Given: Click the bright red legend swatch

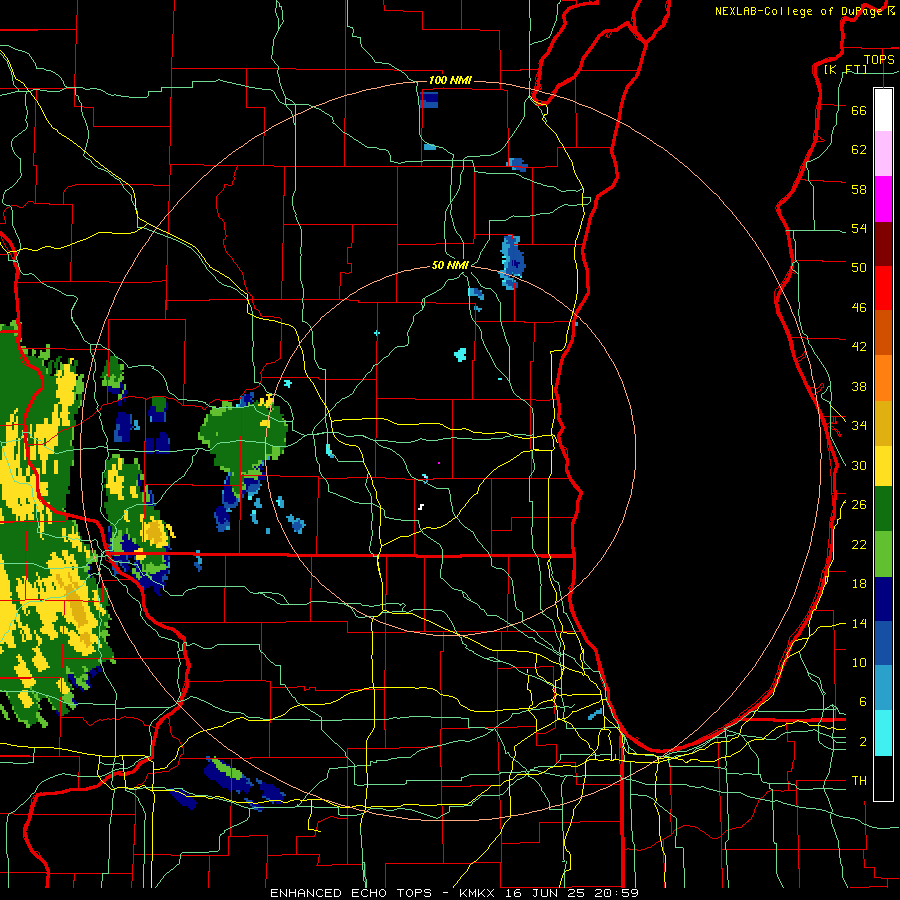Looking at the screenshot, I should click(x=883, y=288).
